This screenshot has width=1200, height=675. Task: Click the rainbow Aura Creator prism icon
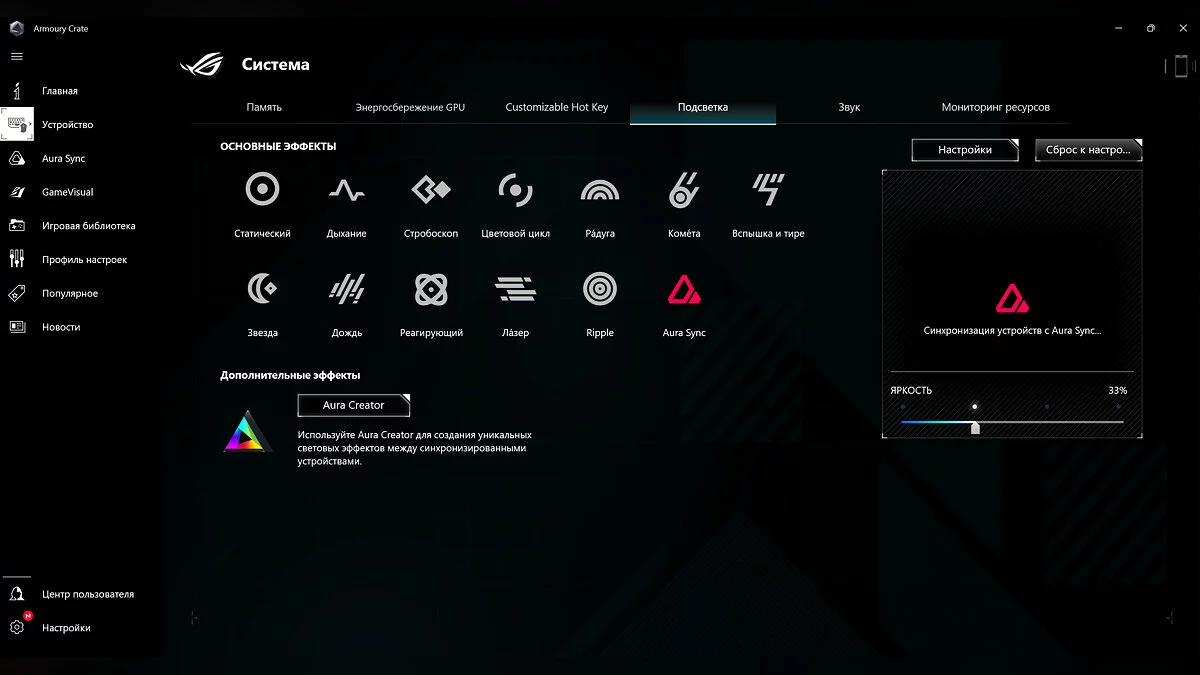tap(247, 432)
